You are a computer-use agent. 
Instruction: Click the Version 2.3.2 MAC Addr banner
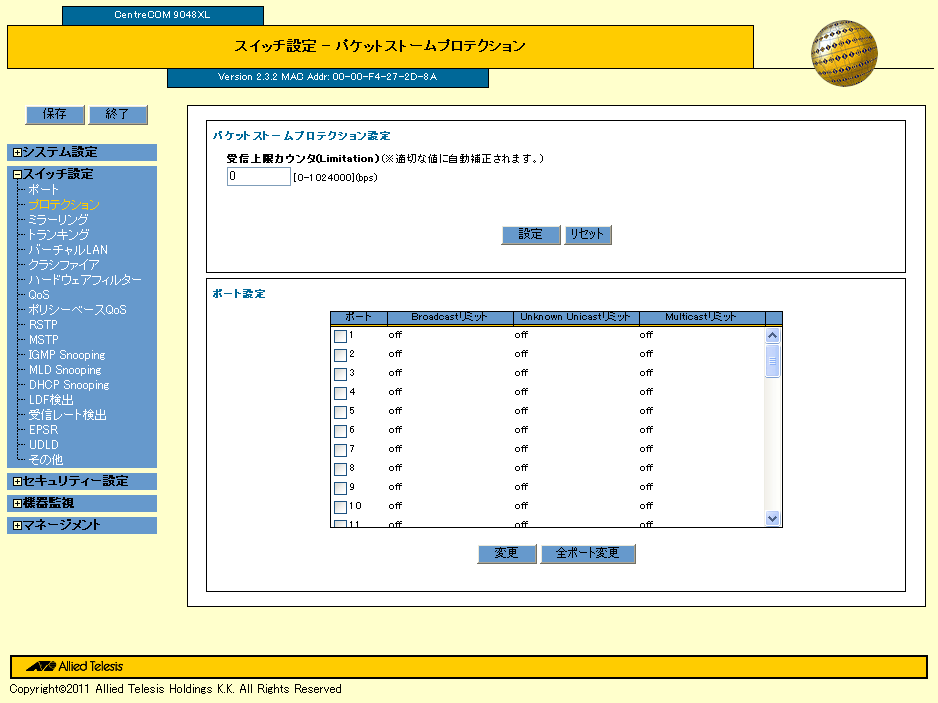pos(327,77)
